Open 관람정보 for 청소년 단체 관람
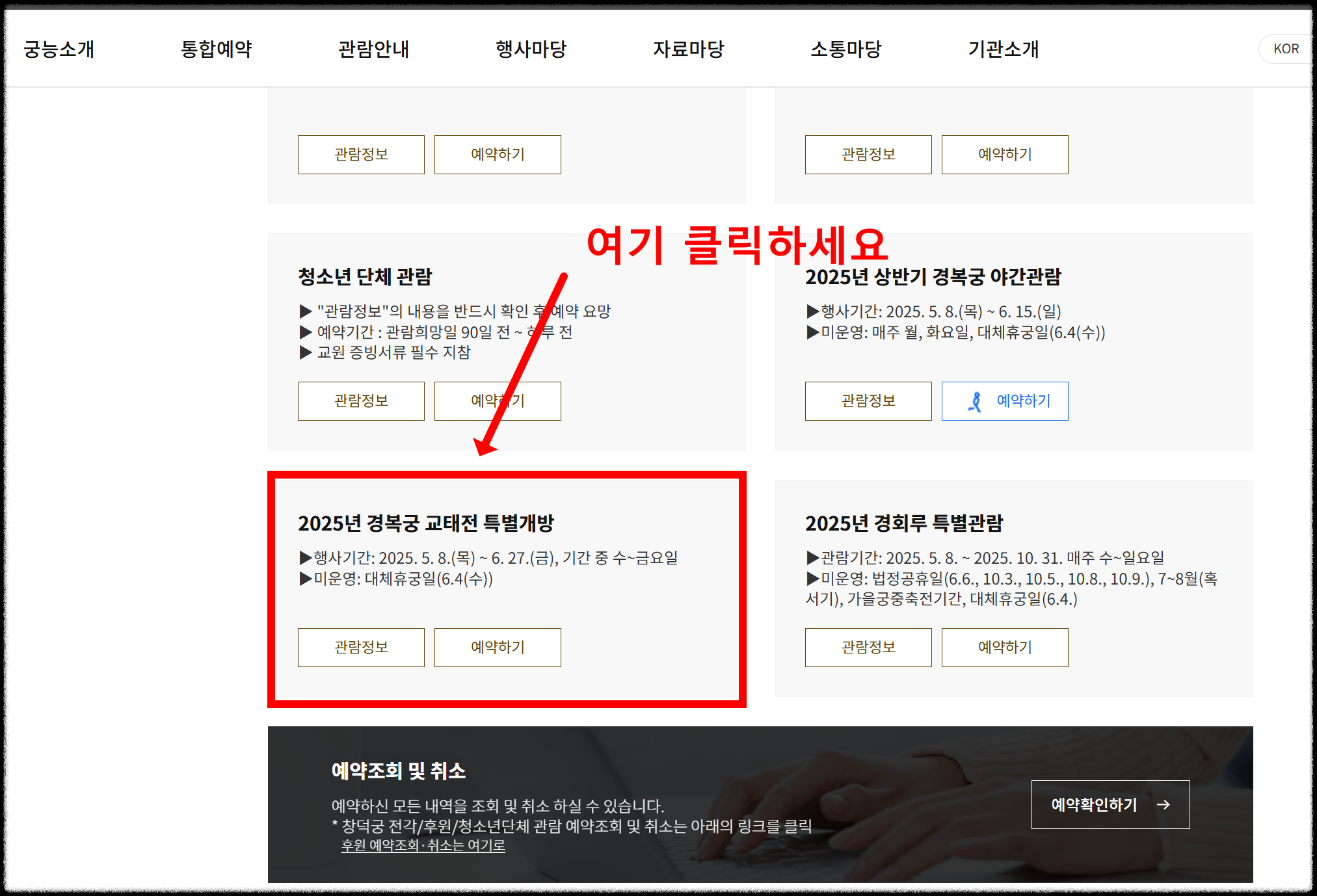 pos(361,401)
